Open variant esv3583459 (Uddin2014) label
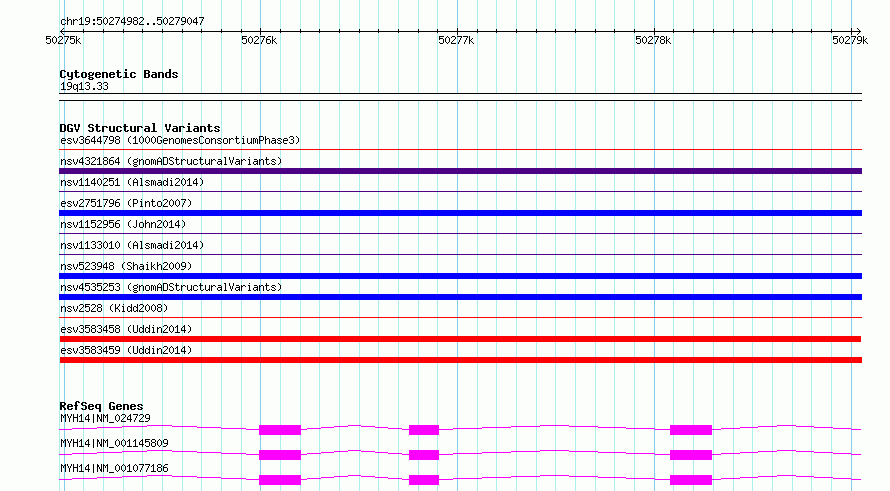The height and width of the screenshot is (491, 890). 126,350
